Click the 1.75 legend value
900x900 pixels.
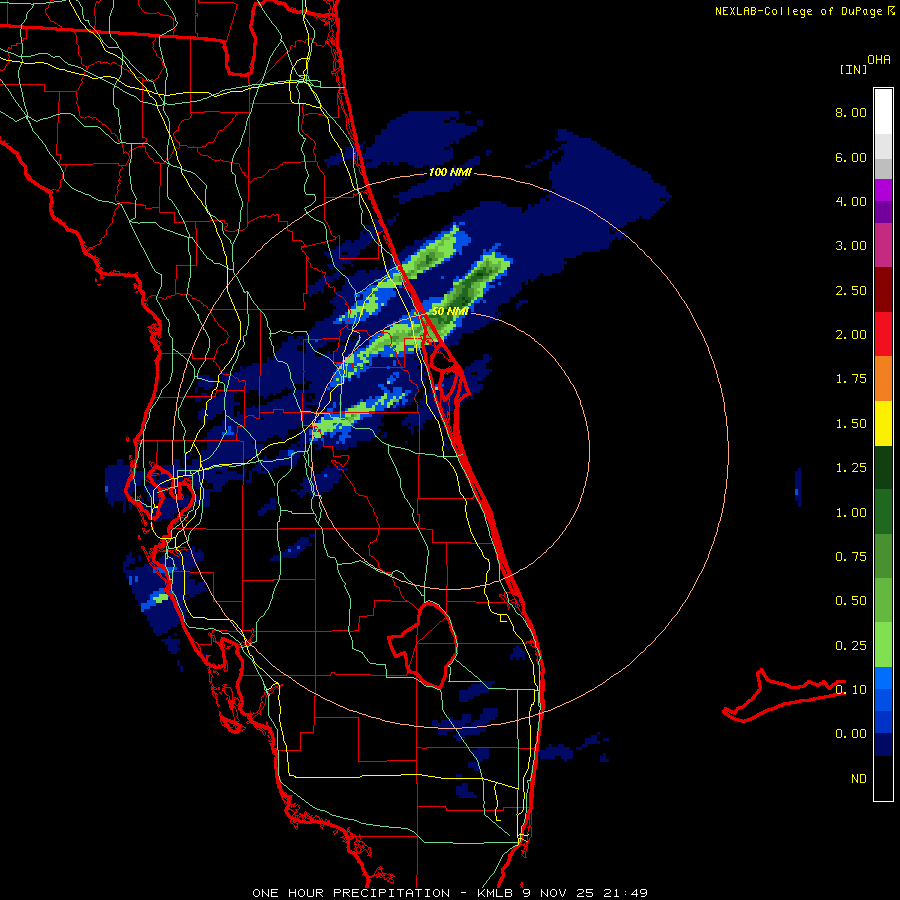pyautogui.click(x=851, y=379)
